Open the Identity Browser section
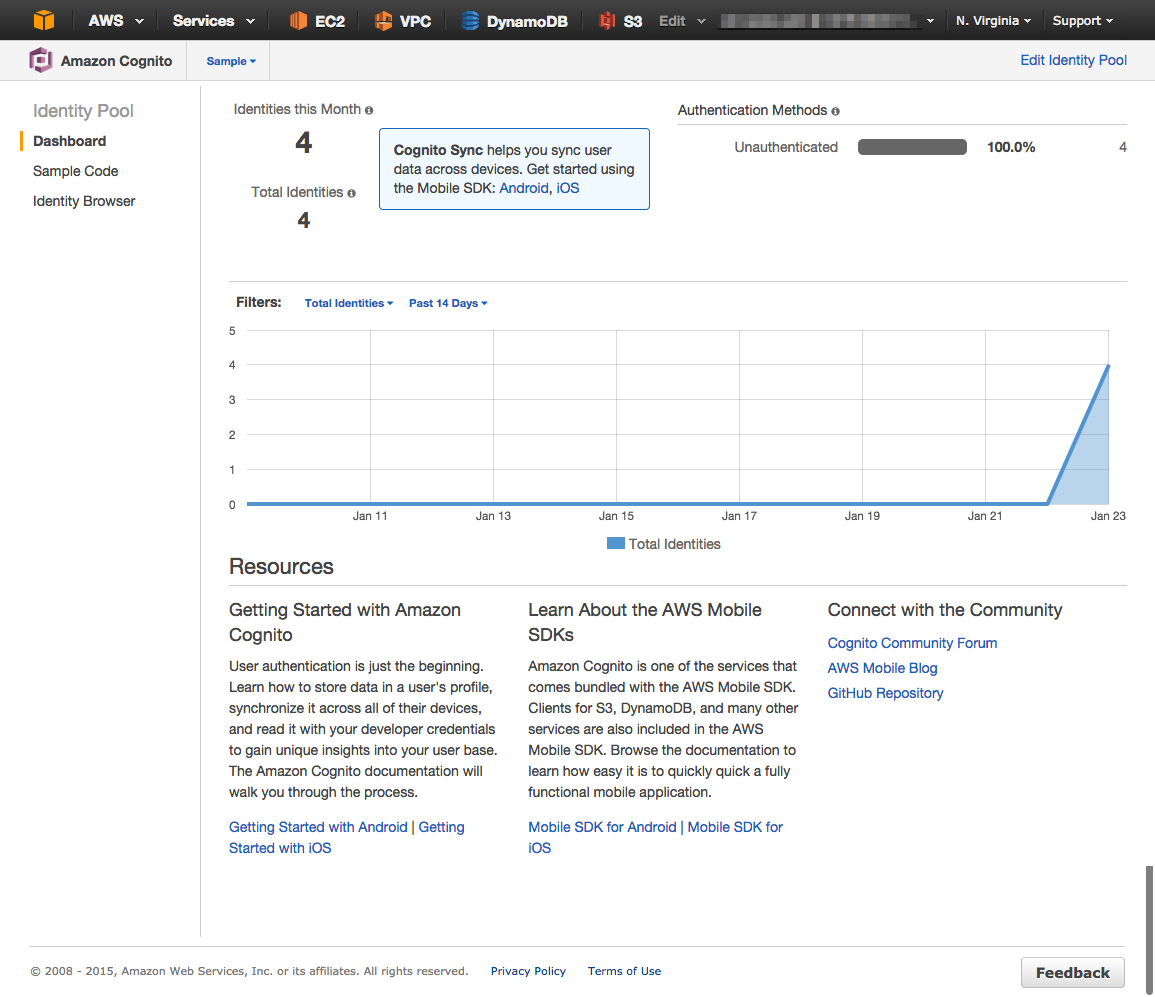The width and height of the screenshot is (1155, 997). (84, 201)
